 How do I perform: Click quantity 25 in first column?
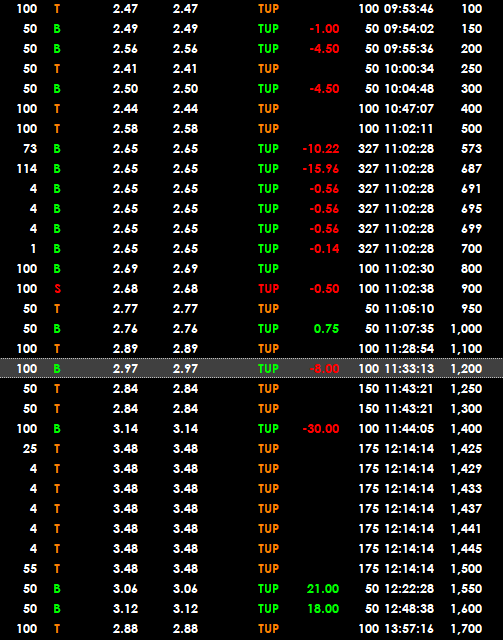30,449
